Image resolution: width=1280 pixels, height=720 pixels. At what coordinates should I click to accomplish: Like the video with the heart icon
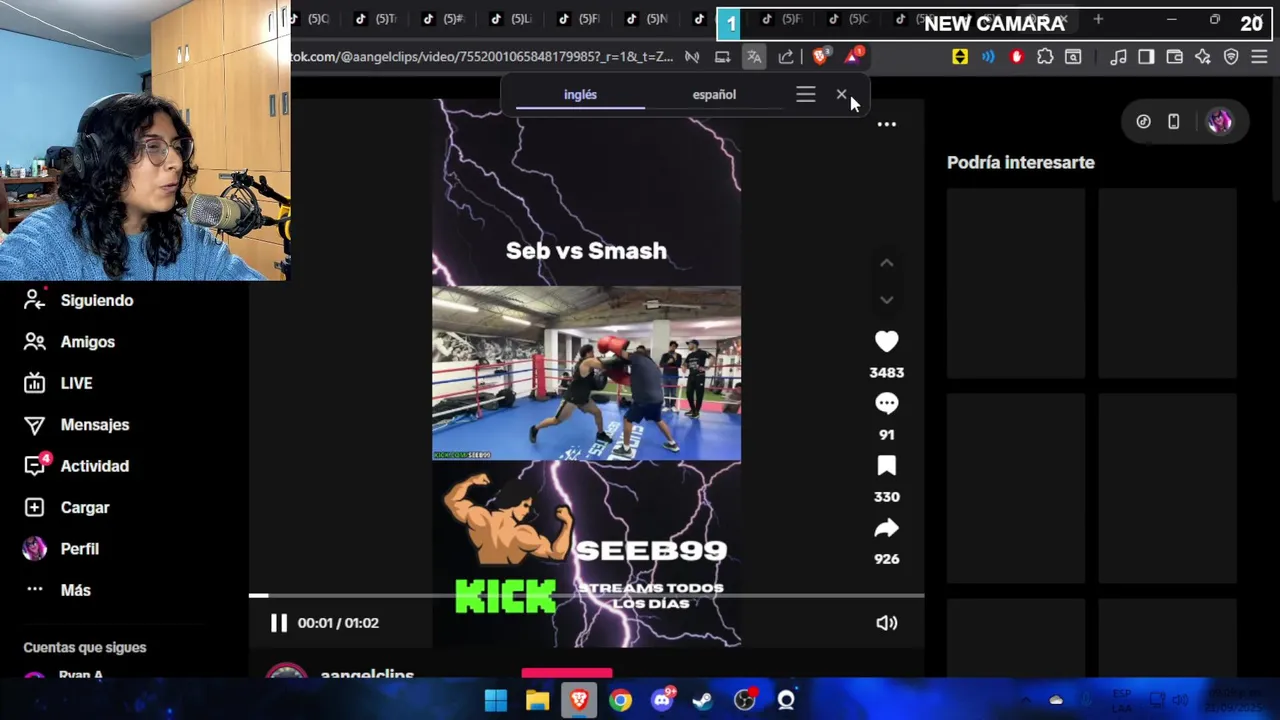tap(886, 342)
